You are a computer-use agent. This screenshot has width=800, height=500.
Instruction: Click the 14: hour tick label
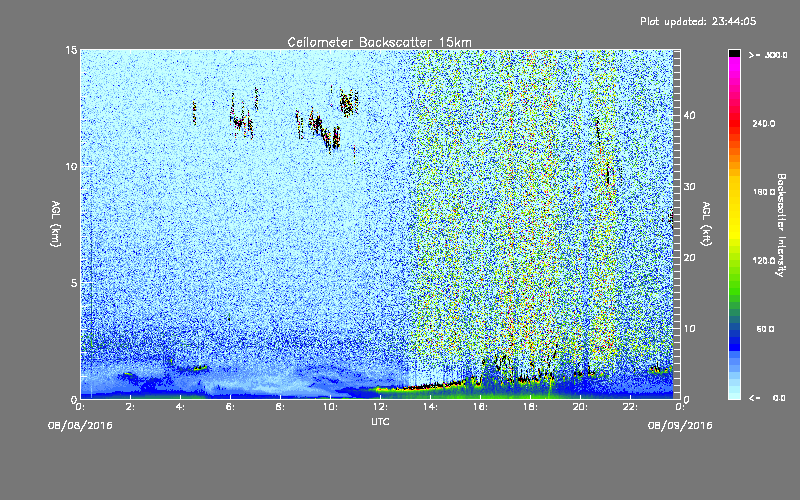pos(430,407)
